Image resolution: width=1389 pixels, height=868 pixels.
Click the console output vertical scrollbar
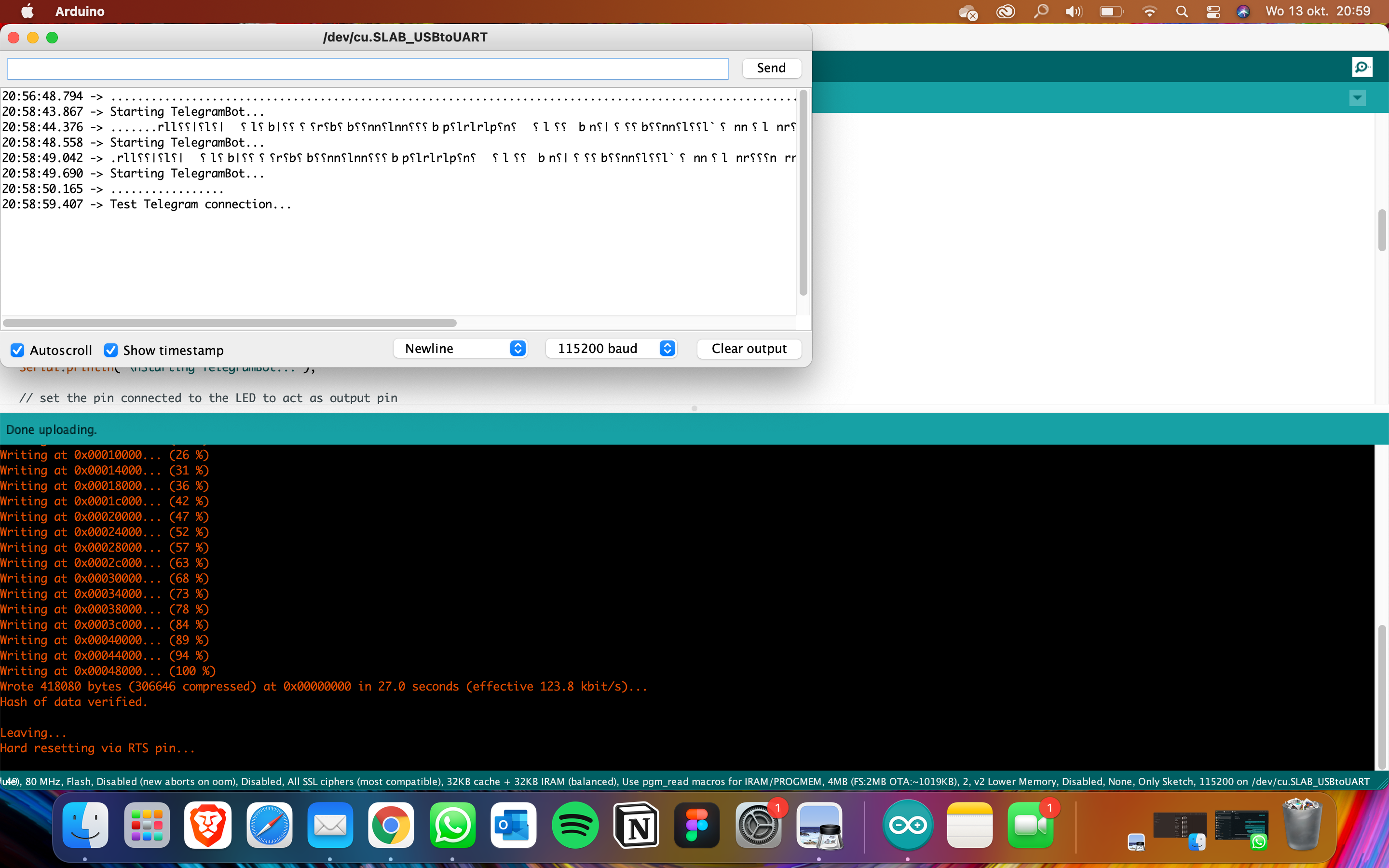(x=1382, y=696)
